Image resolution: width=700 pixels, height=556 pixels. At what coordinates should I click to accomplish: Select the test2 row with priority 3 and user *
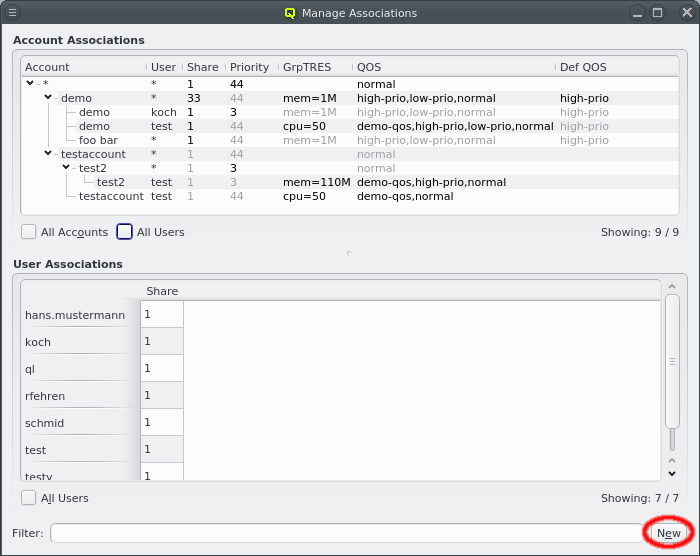350,168
